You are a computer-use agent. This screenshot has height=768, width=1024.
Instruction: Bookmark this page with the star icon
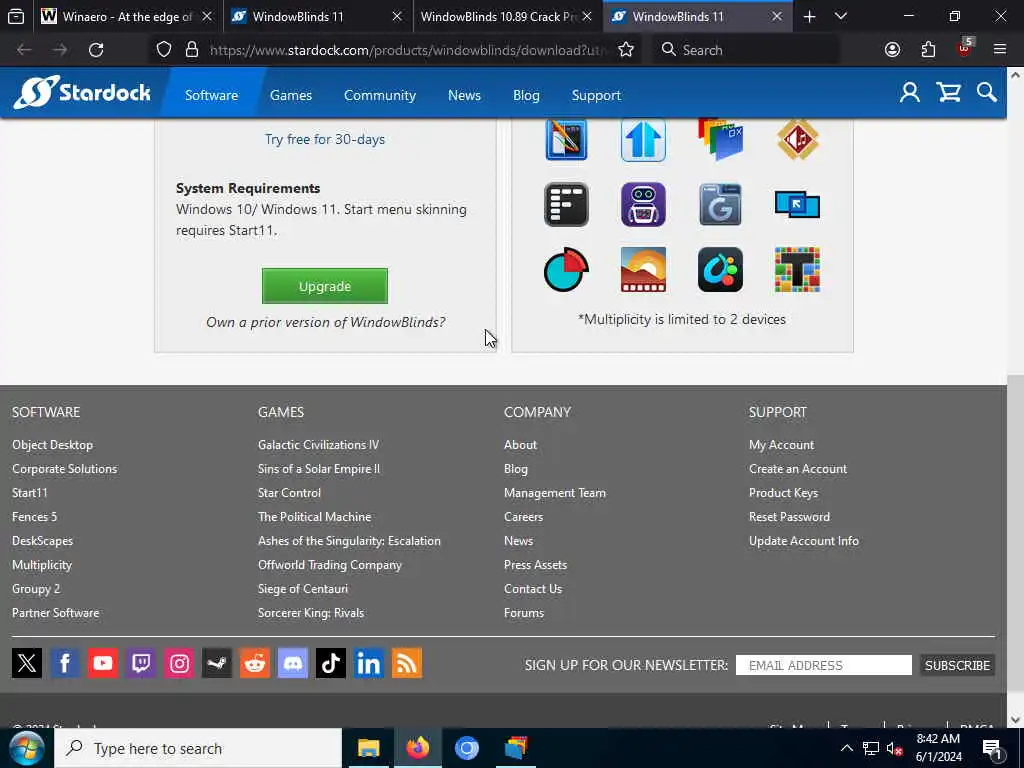point(626,50)
